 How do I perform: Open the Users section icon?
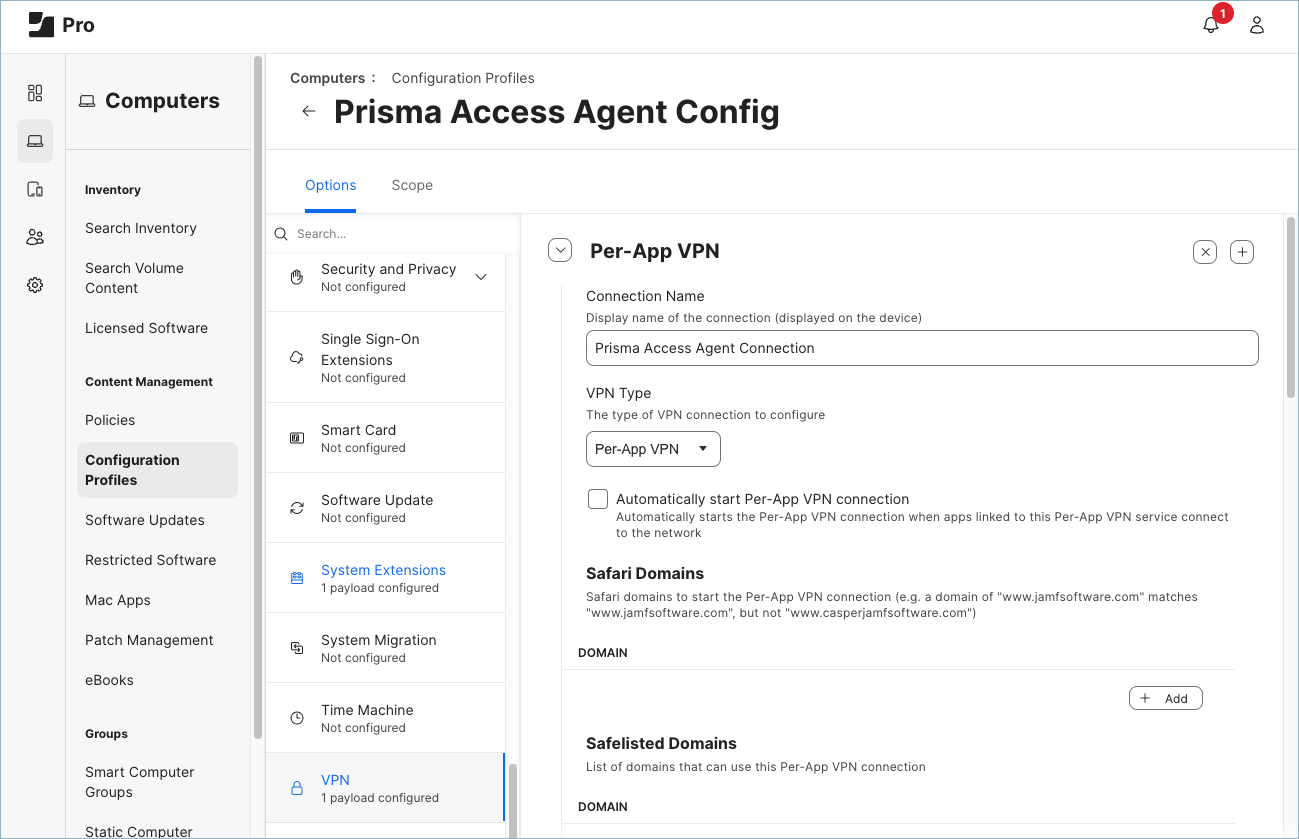pos(35,236)
